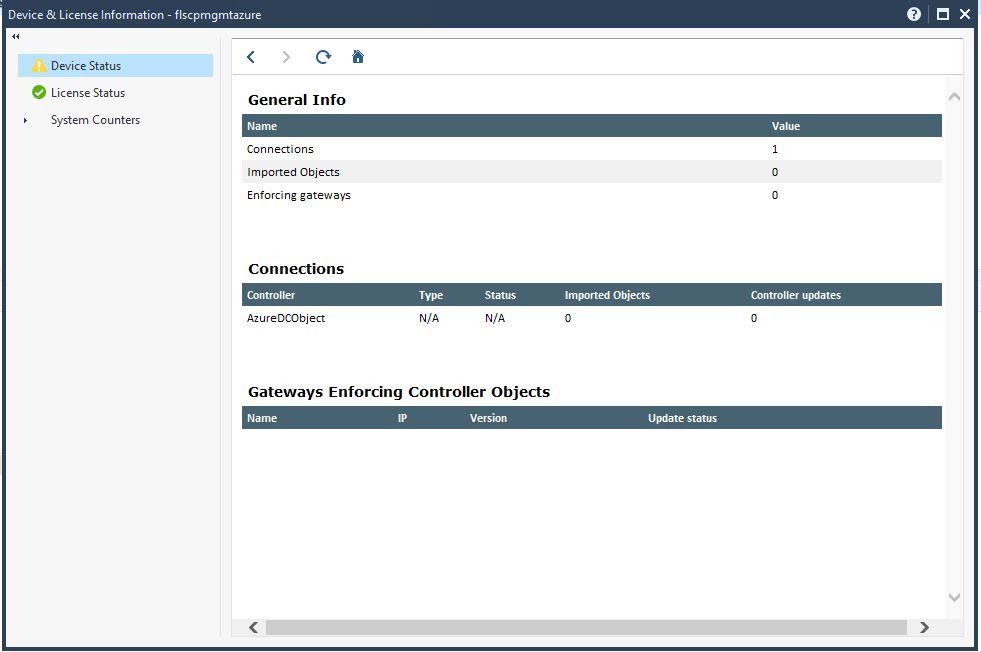Image resolution: width=981 pixels, height=652 pixels.
Task: Open Help via the question mark icon
Action: click(912, 14)
